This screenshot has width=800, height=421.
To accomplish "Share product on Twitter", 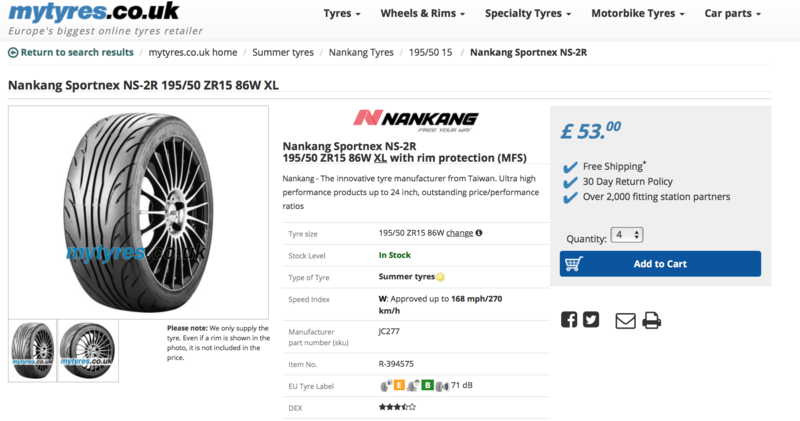I will [x=591, y=320].
